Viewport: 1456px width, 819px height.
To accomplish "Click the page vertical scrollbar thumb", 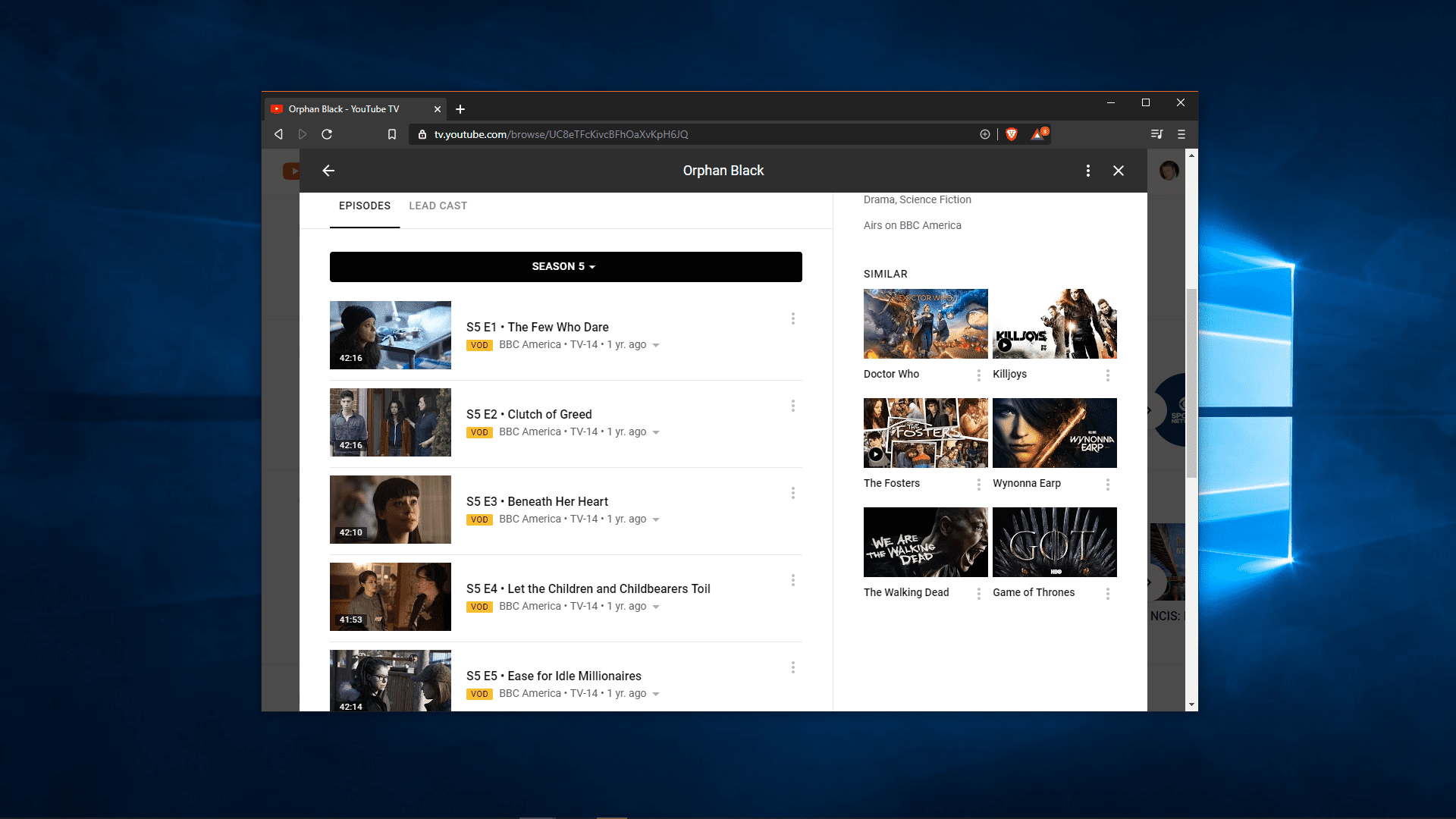I will 1191,383.
